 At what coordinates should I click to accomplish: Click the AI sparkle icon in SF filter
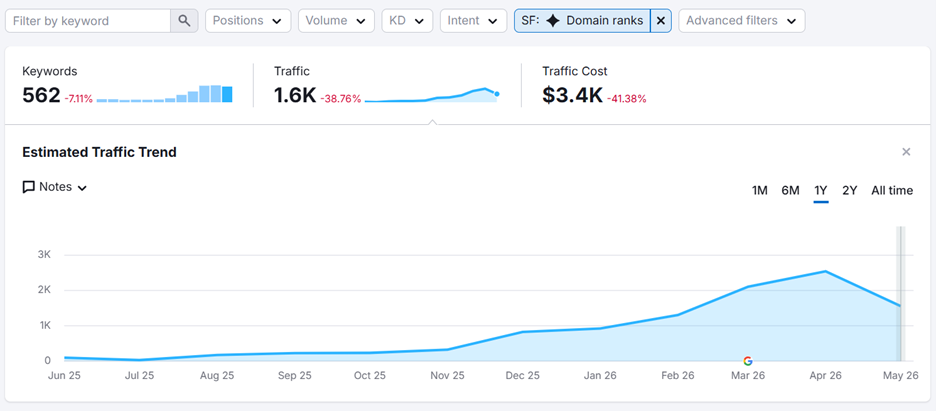pos(553,21)
